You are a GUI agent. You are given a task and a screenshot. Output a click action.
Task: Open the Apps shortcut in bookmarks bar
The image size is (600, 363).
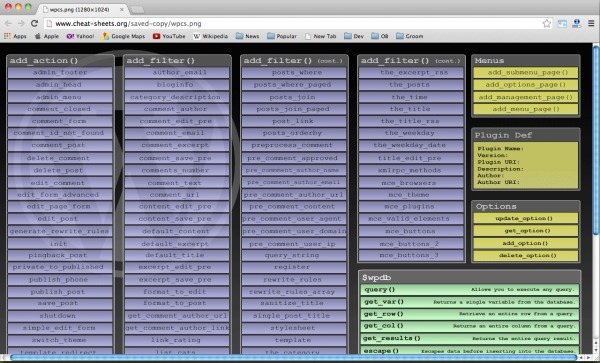pyautogui.click(x=15, y=36)
